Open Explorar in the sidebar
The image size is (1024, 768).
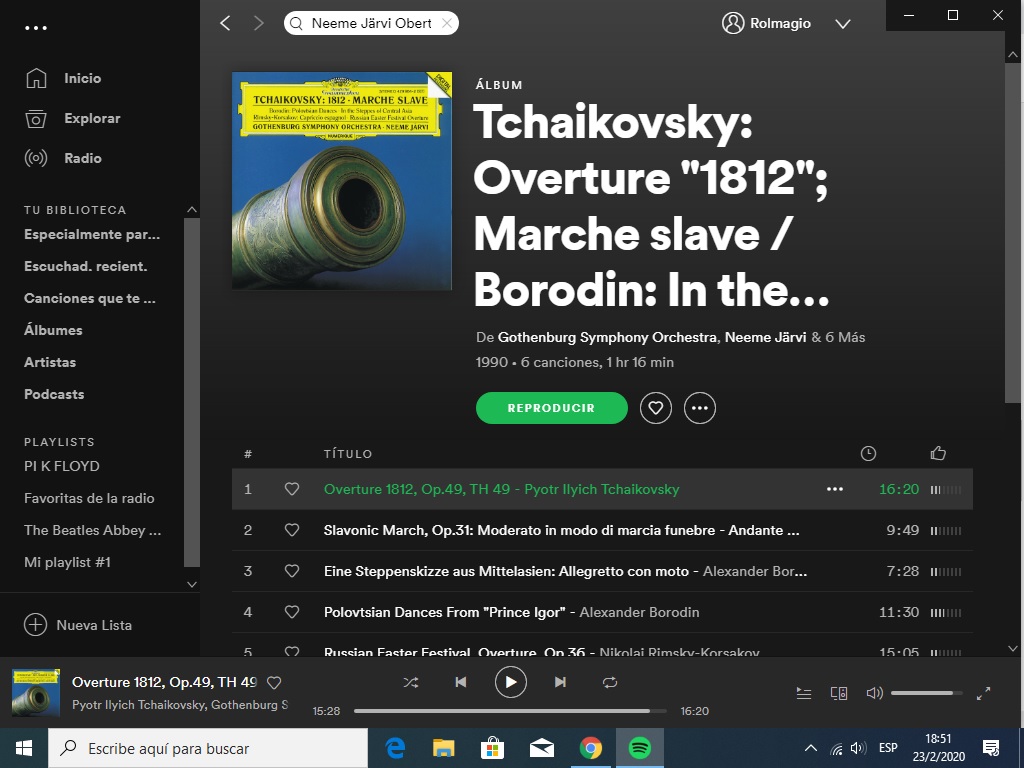click(72, 118)
